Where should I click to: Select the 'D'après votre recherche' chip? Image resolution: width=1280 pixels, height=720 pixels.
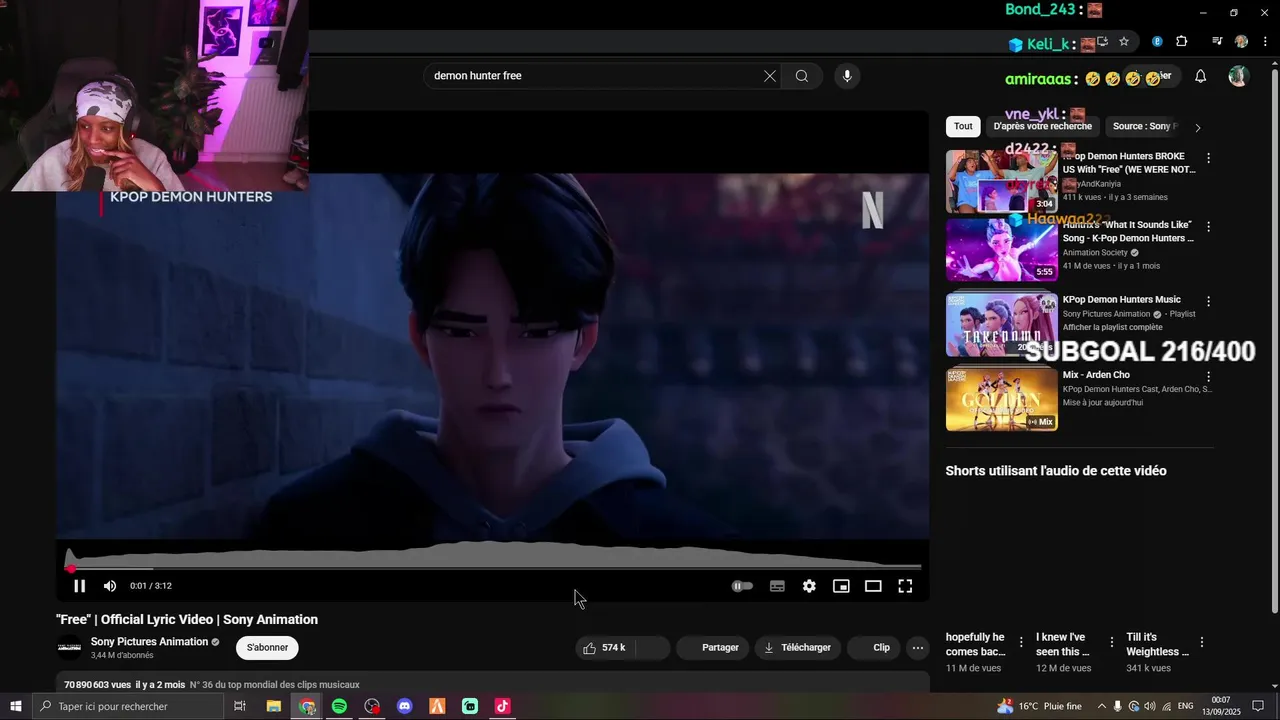(x=1043, y=126)
